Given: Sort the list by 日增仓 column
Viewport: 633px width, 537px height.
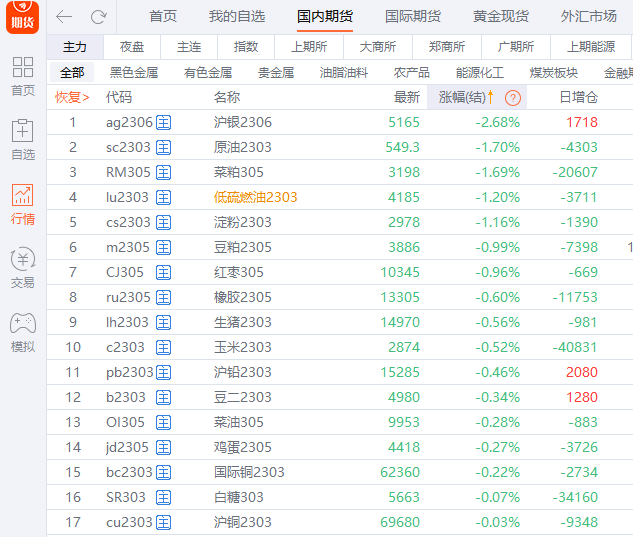Looking at the screenshot, I should point(578,97).
